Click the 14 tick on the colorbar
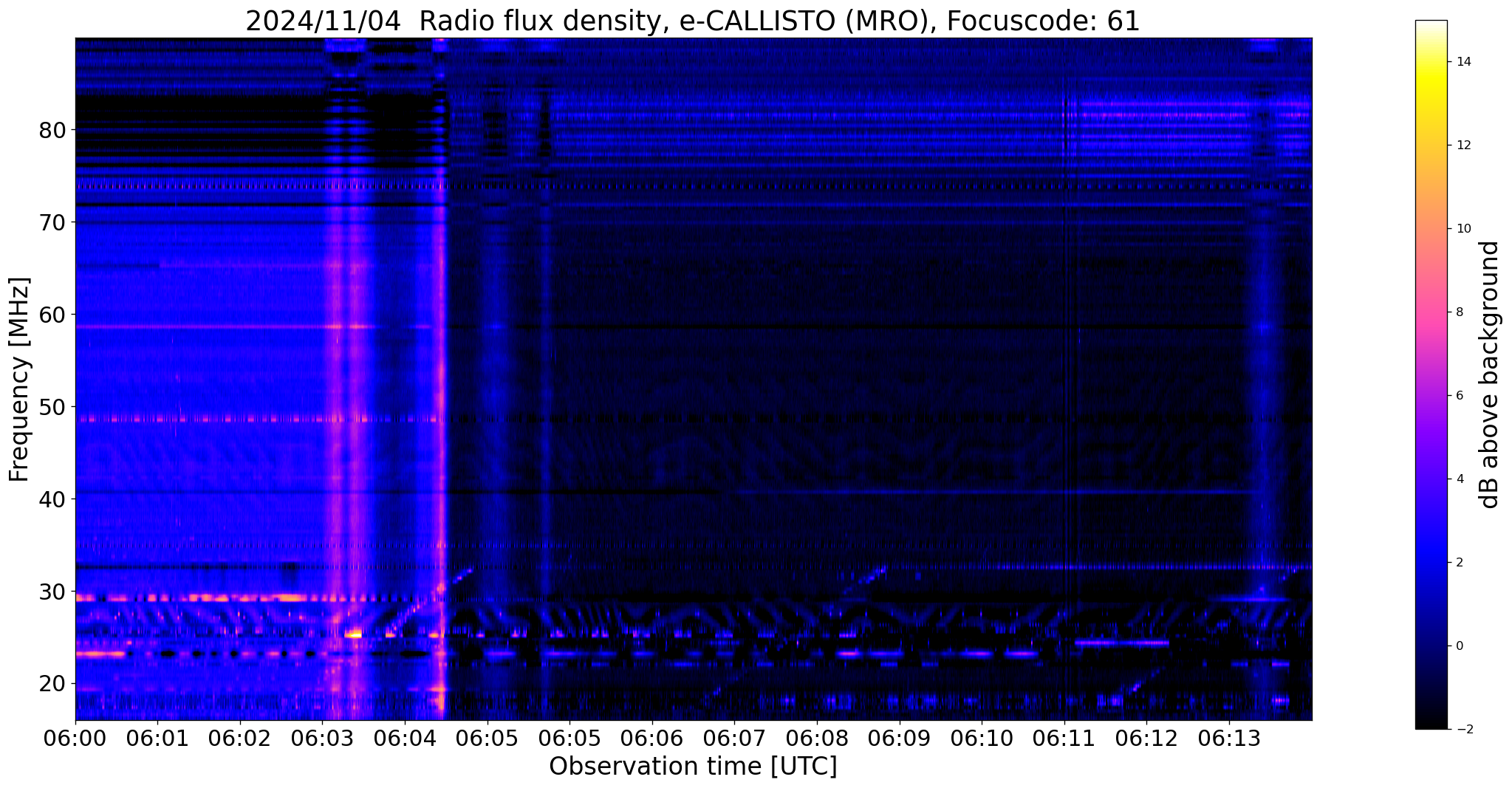The image size is (1512, 788). pyautogui.click(x=1463, y=62)
